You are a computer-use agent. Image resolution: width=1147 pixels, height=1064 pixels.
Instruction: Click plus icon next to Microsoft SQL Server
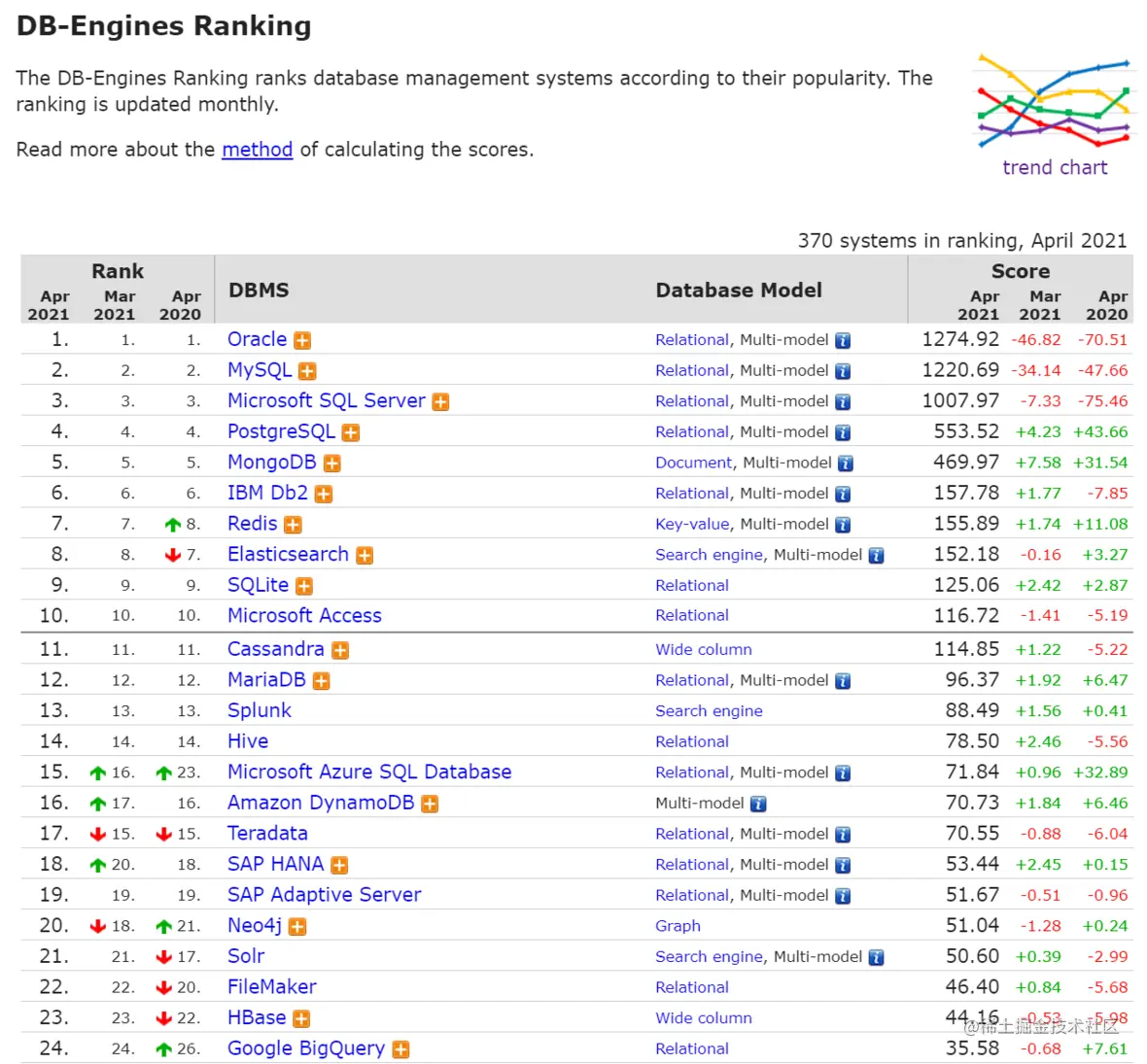coord(440,401)
